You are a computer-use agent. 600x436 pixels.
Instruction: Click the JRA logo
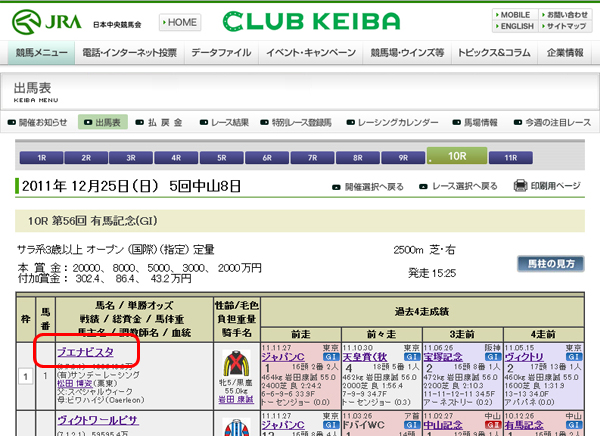tap(47, 22)
